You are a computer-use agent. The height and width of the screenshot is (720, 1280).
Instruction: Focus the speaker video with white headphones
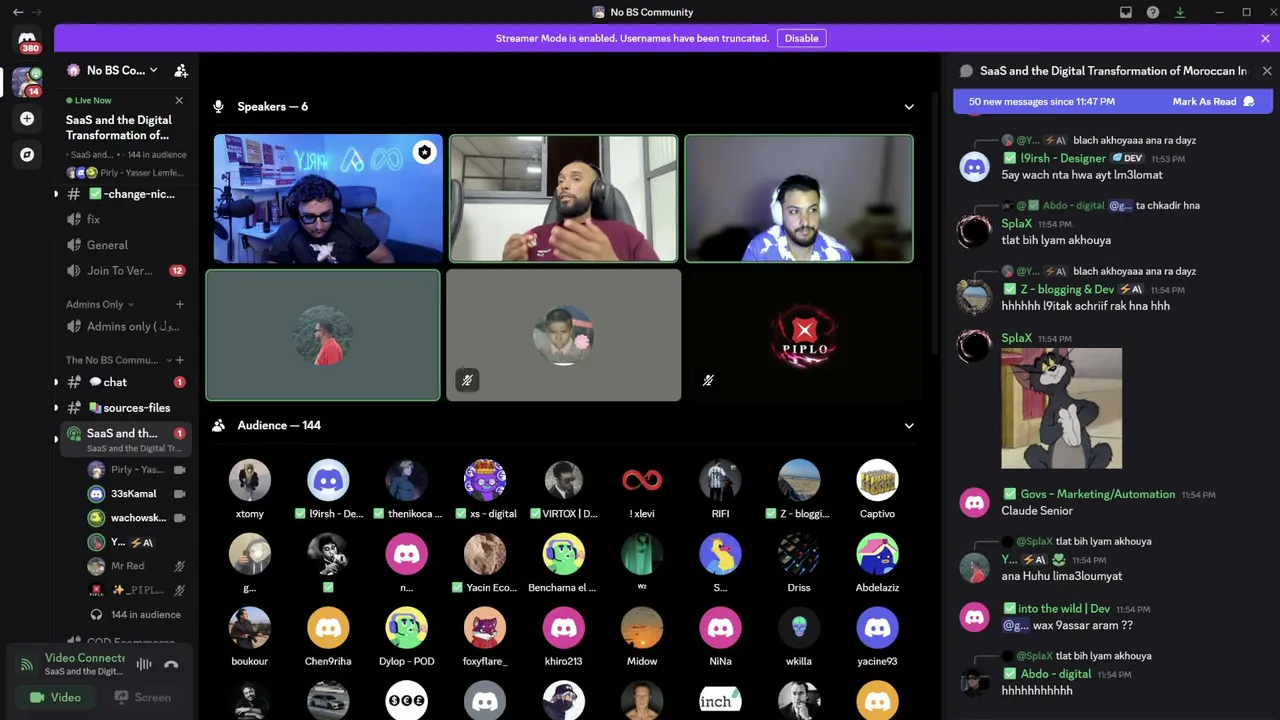[x=799, y=199]
